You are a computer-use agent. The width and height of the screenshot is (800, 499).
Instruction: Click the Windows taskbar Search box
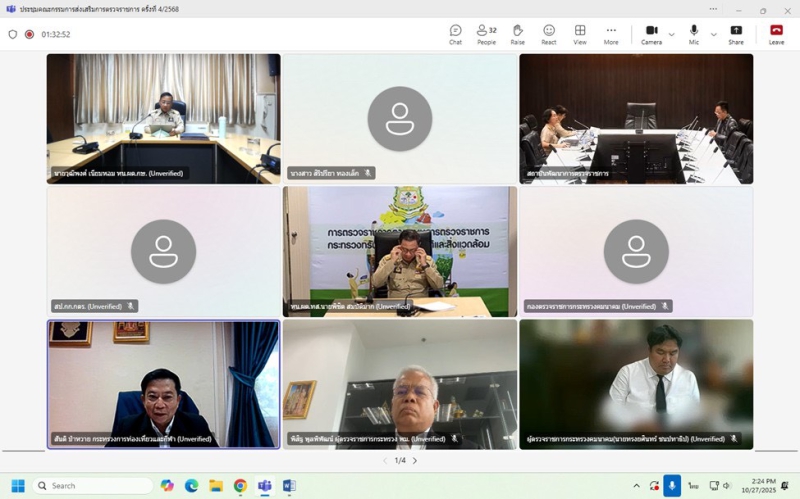click(x=93, y=486)
